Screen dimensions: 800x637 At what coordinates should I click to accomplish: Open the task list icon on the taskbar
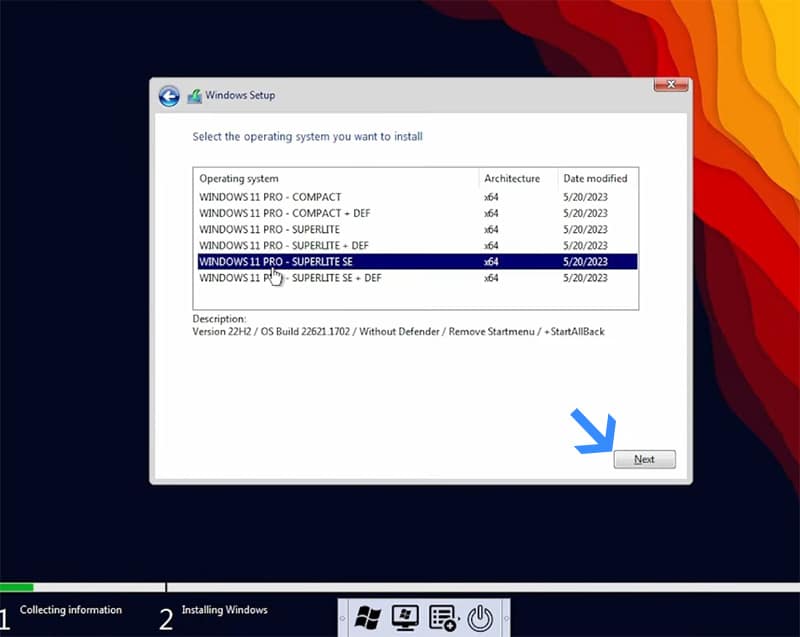(x=443, y=616)
